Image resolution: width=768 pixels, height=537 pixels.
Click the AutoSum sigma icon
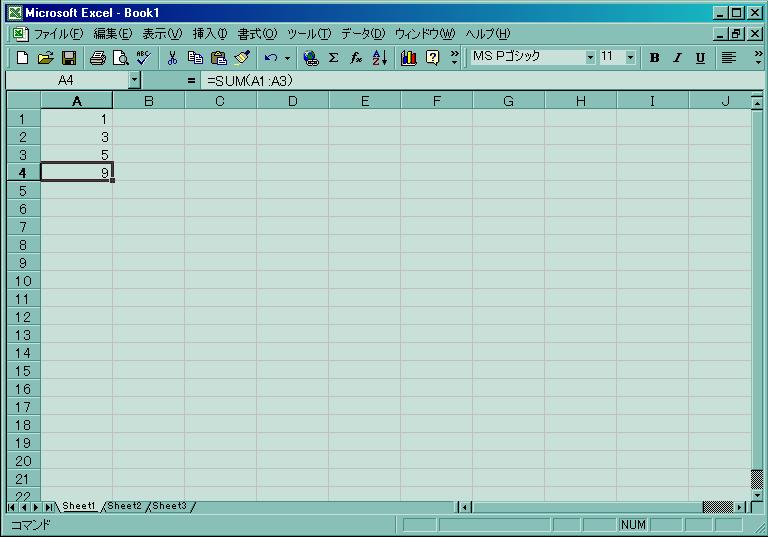(x=334, y=58)
